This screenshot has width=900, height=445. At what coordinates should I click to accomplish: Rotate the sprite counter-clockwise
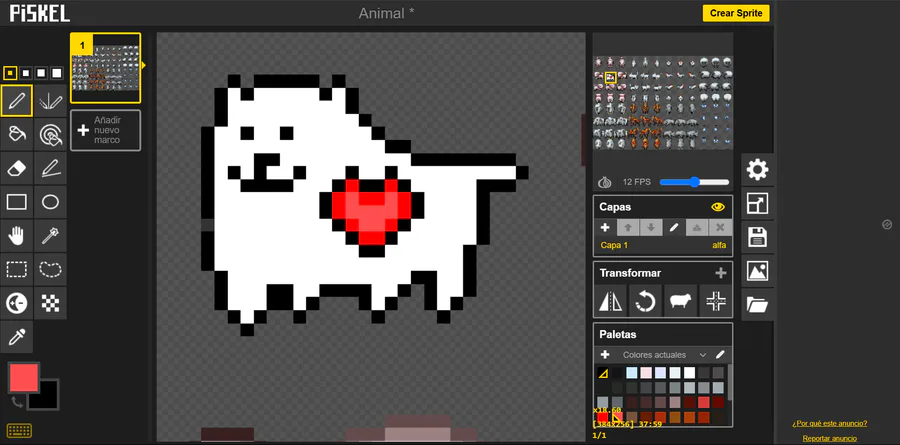[646, 301]
